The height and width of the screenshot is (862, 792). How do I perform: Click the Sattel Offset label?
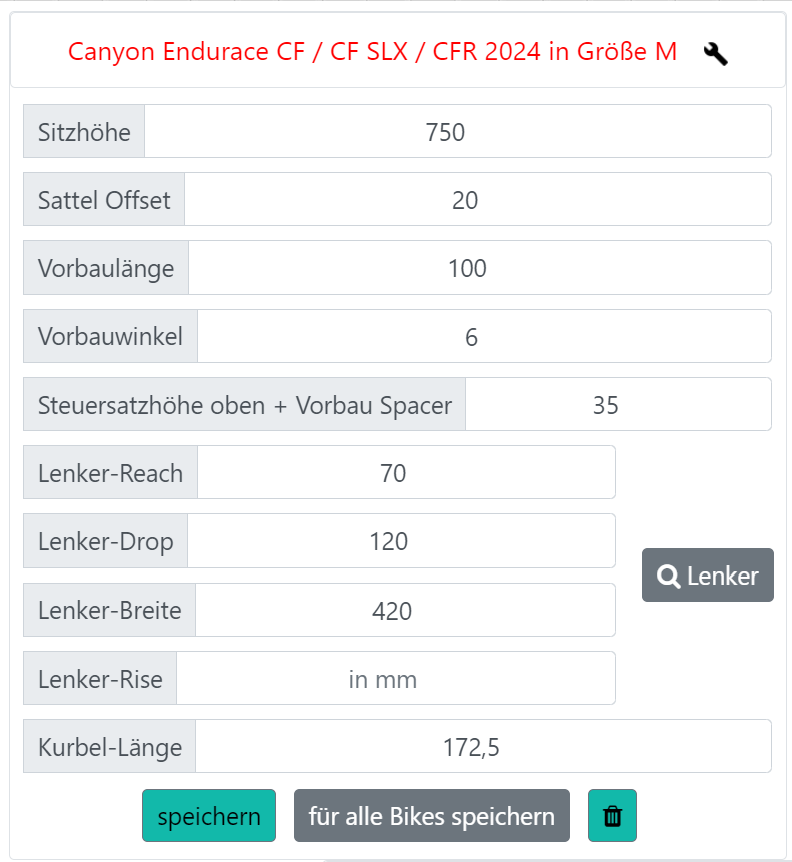[x=104, y=200]
